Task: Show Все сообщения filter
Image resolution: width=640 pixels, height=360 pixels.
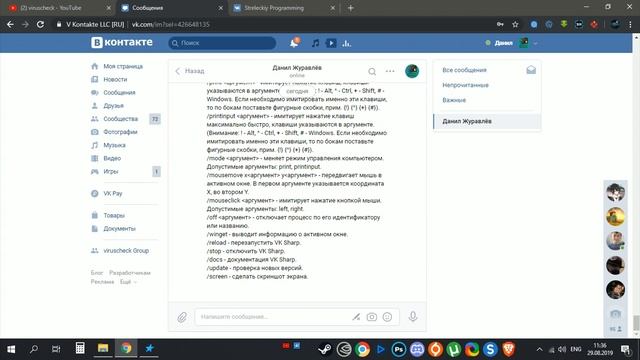Action: click(464, 70)
